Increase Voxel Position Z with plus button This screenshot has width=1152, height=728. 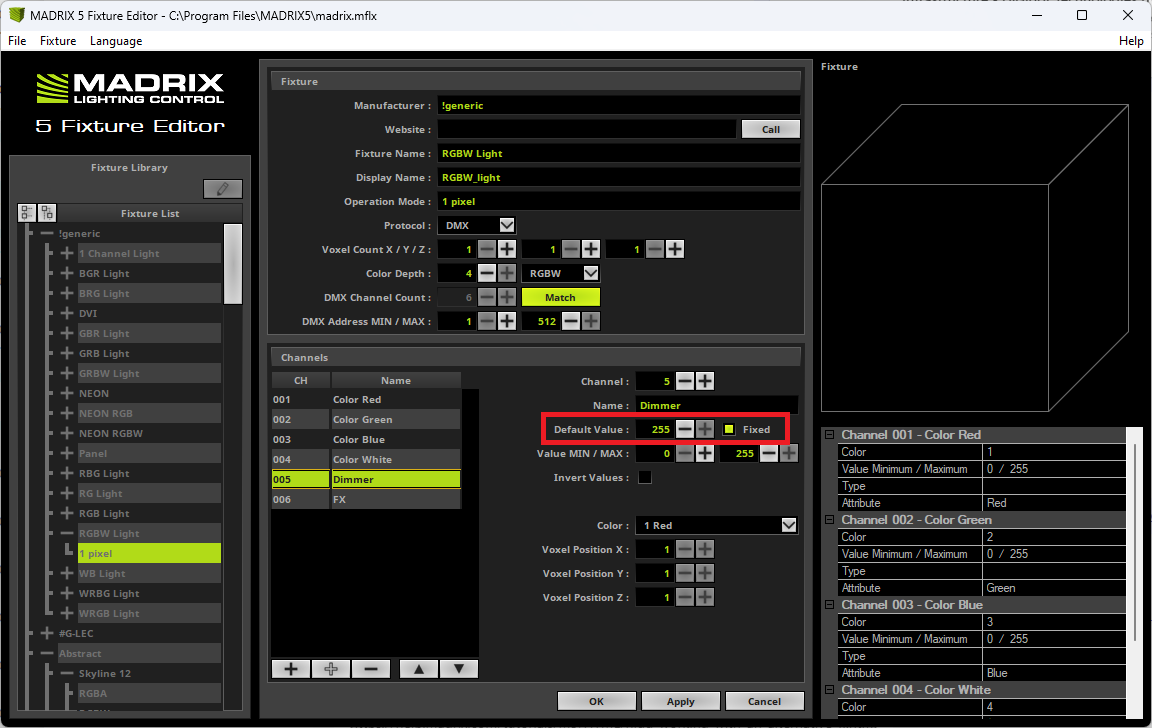705,597
